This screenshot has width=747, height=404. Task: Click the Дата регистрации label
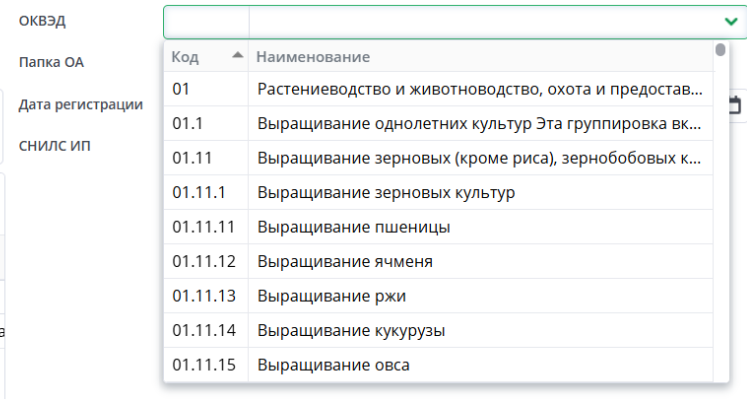click(80, 104)
